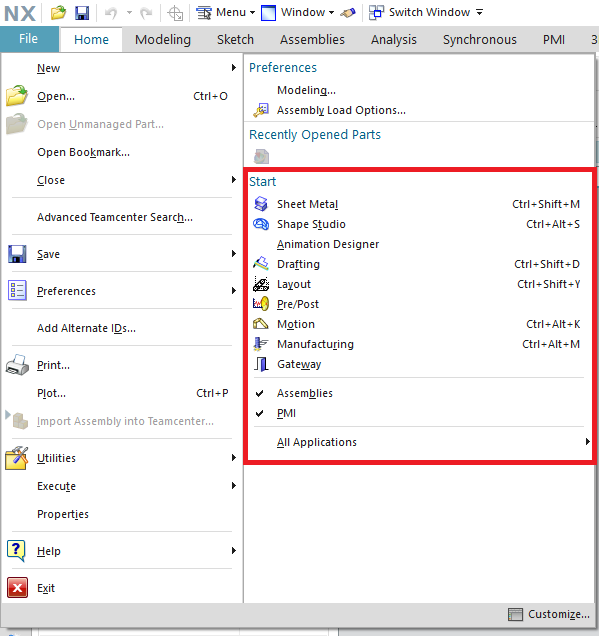Open the Menu dropdown in top toolbar

pos(226,13)
